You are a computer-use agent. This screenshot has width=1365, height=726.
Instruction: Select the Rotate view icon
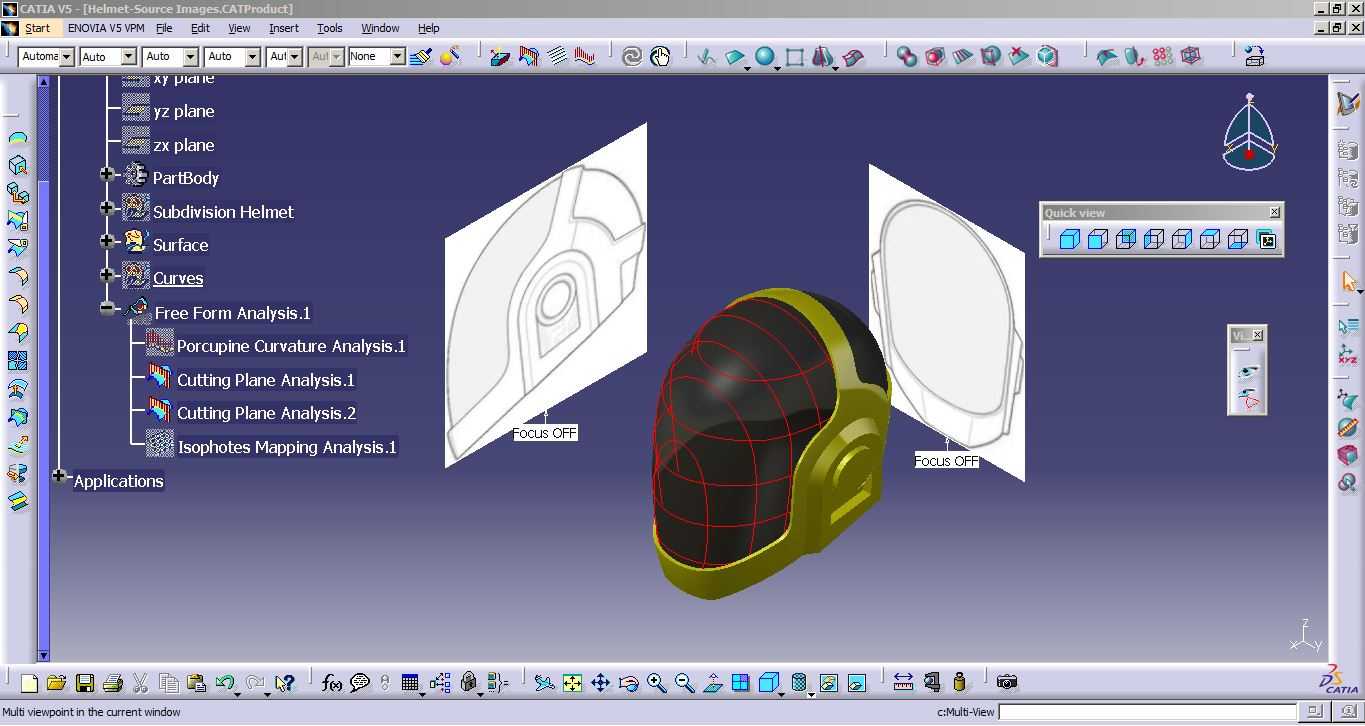pos(629,683)
